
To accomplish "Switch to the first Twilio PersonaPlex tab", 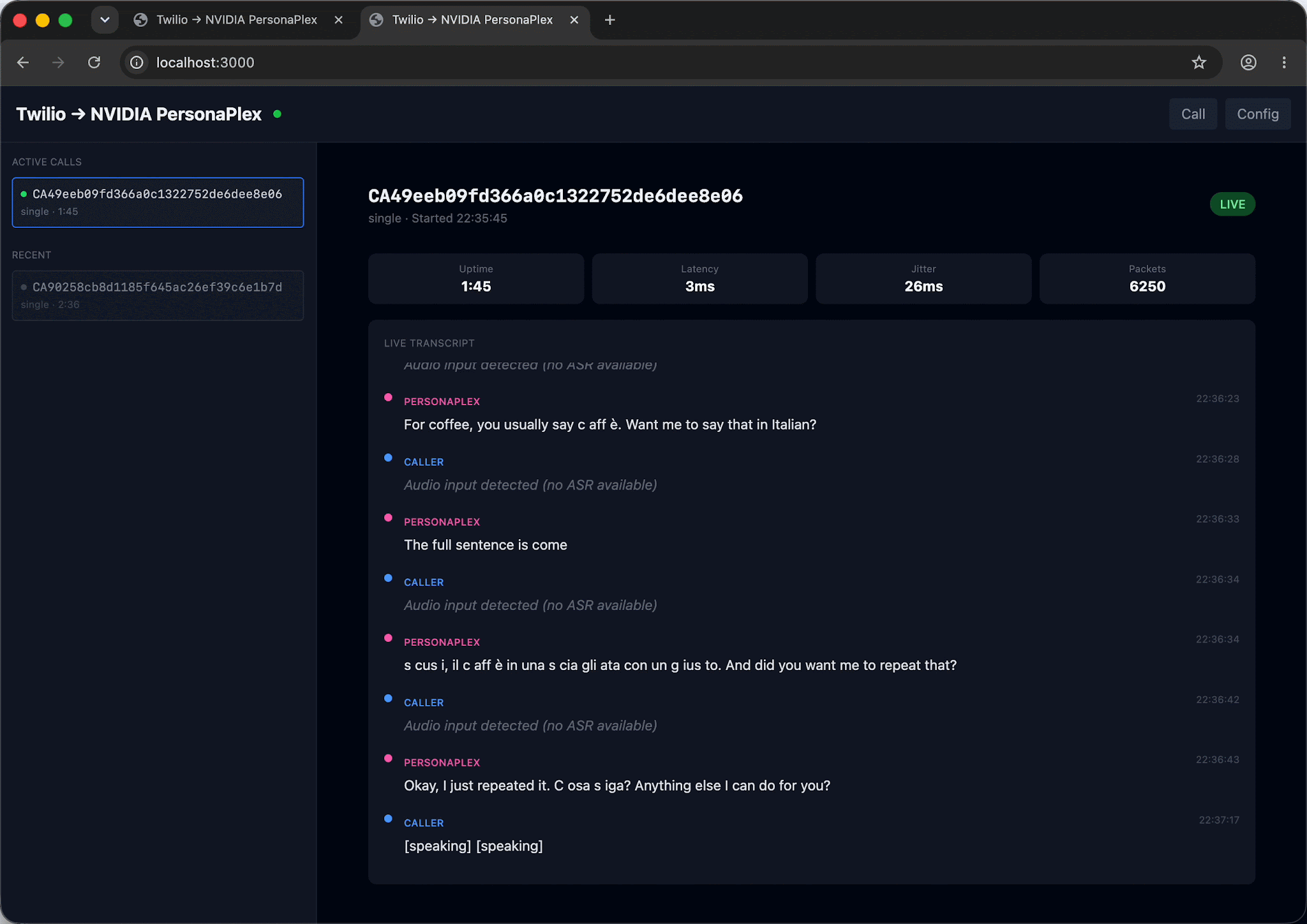I will click(236, 20).
